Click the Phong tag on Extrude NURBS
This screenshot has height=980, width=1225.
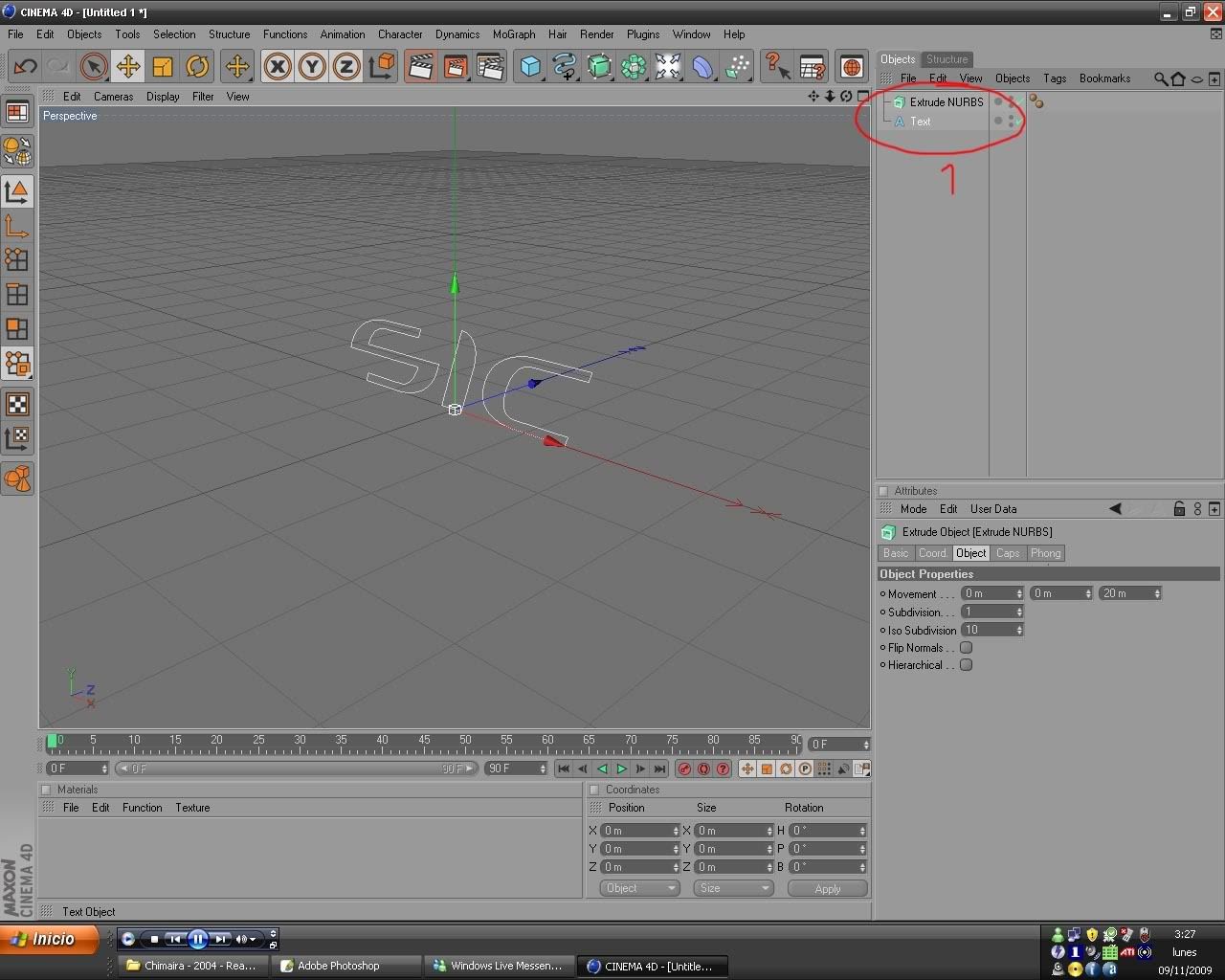(x=1036, y=101)
